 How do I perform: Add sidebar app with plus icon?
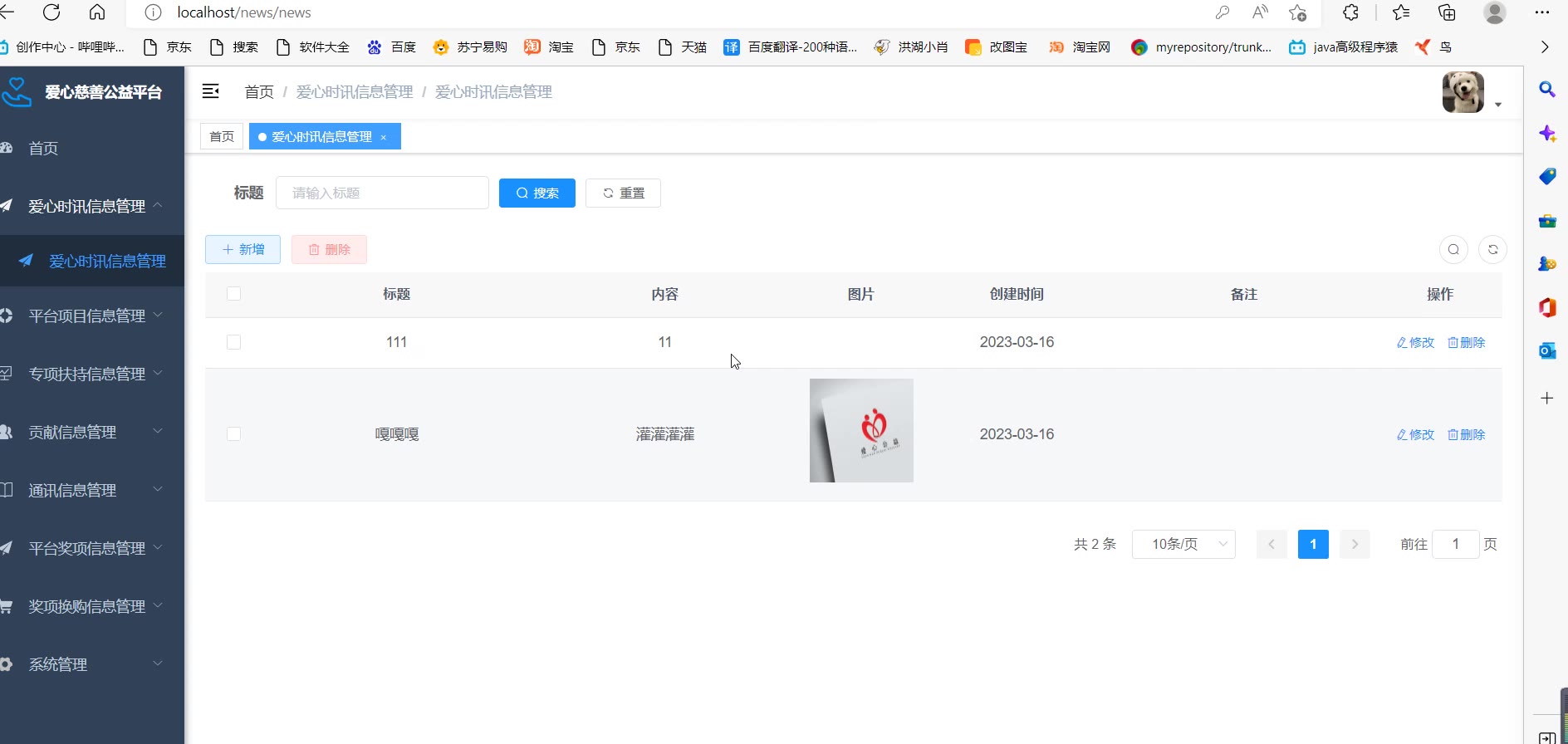(1546, 398)
